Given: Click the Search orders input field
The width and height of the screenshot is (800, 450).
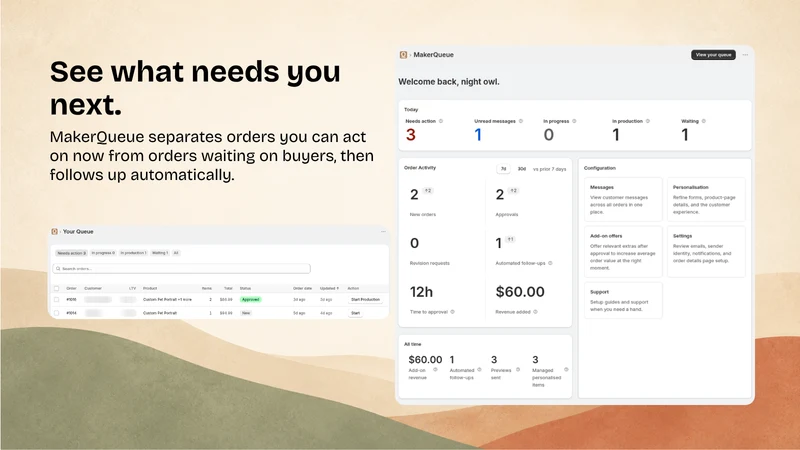Looking at the screenshot, I should (182, 268).
